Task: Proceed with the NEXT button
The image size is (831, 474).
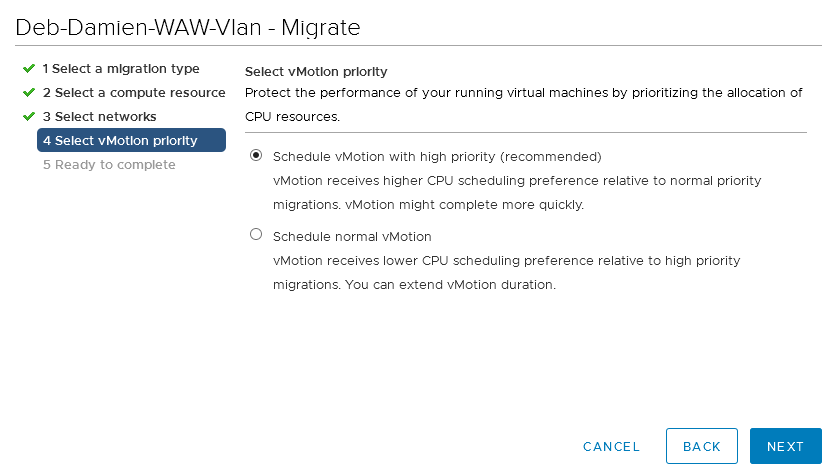Action: tap(785, 446)
